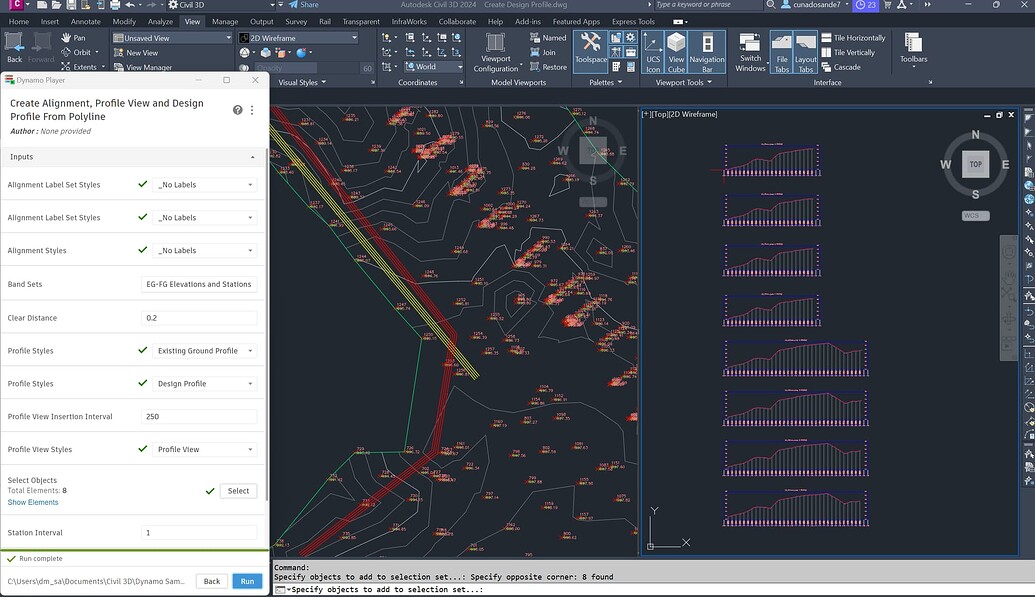Click the Station Interval input field
Image resolution: width=1035 pixels, height=597 pixels.
[x=196, y=532]
